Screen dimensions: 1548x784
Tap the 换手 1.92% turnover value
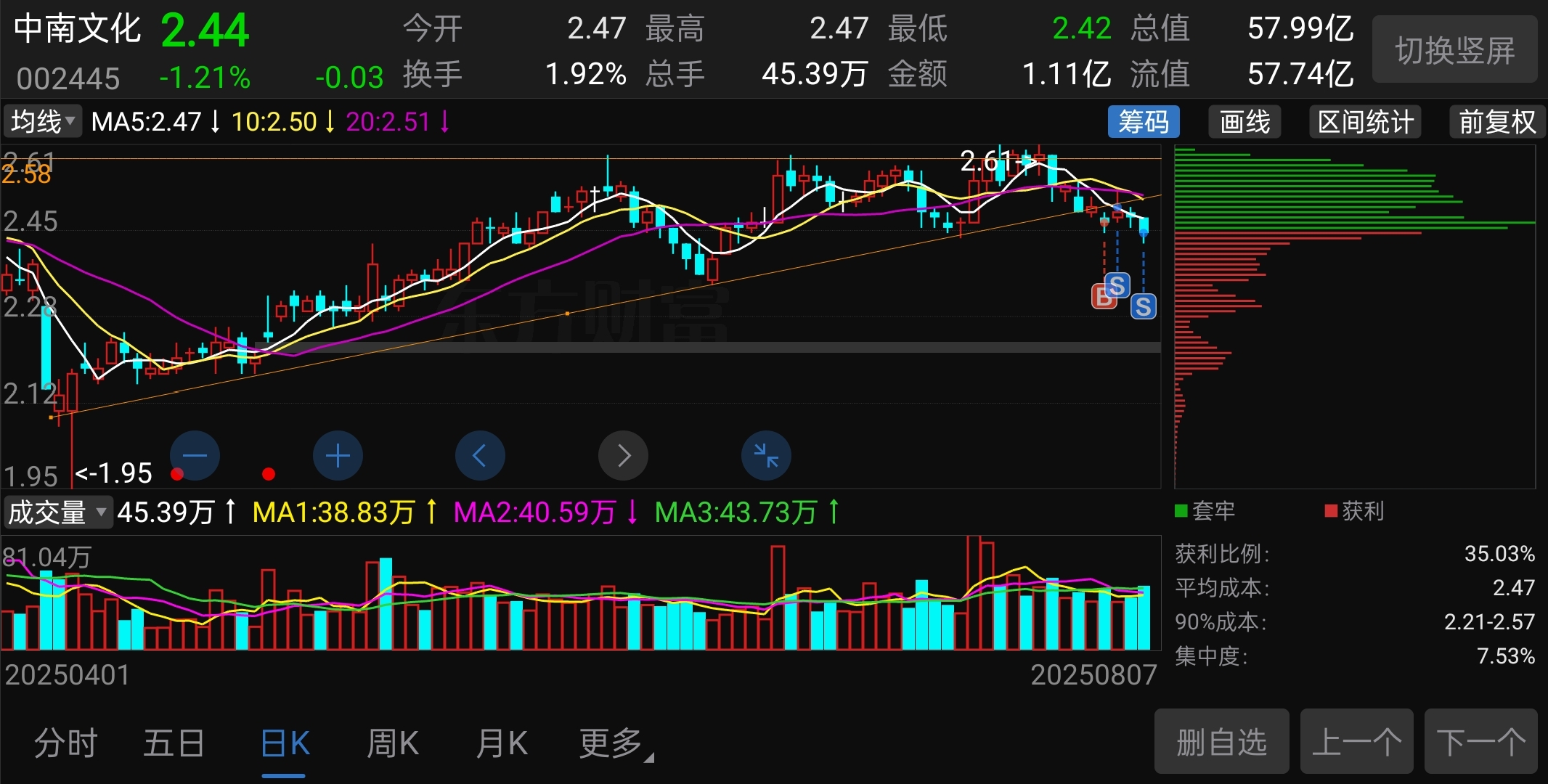pos(586,74)
